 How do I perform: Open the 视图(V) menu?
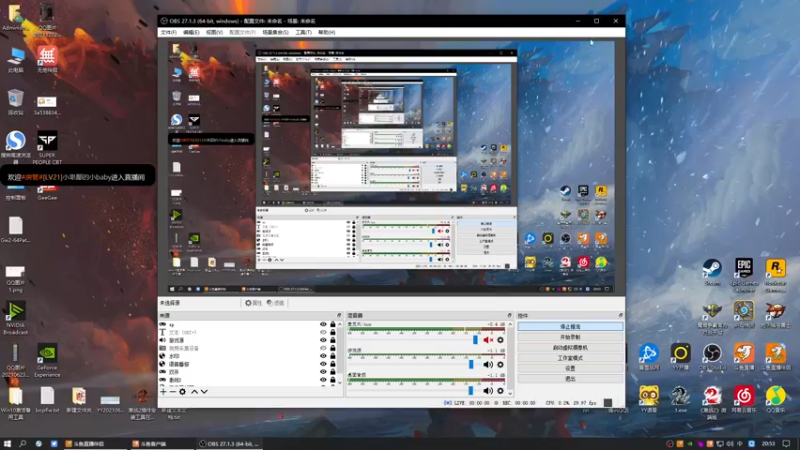(x=214, y=32)
